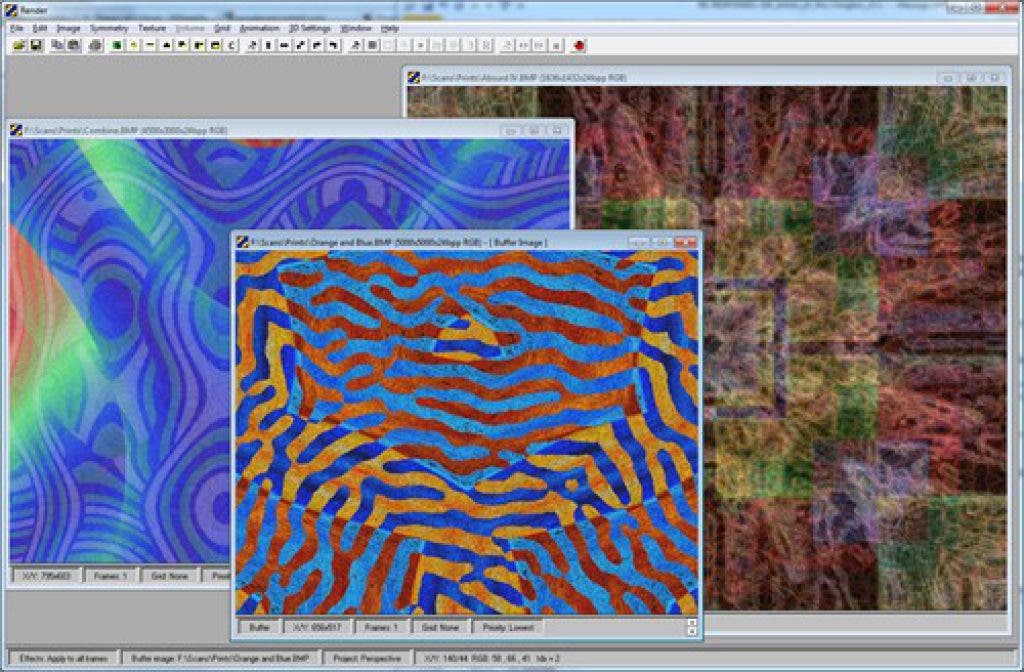Open the Texture menu
The height and width of the screenshot is (672, 1024).
tap(152, 28)
